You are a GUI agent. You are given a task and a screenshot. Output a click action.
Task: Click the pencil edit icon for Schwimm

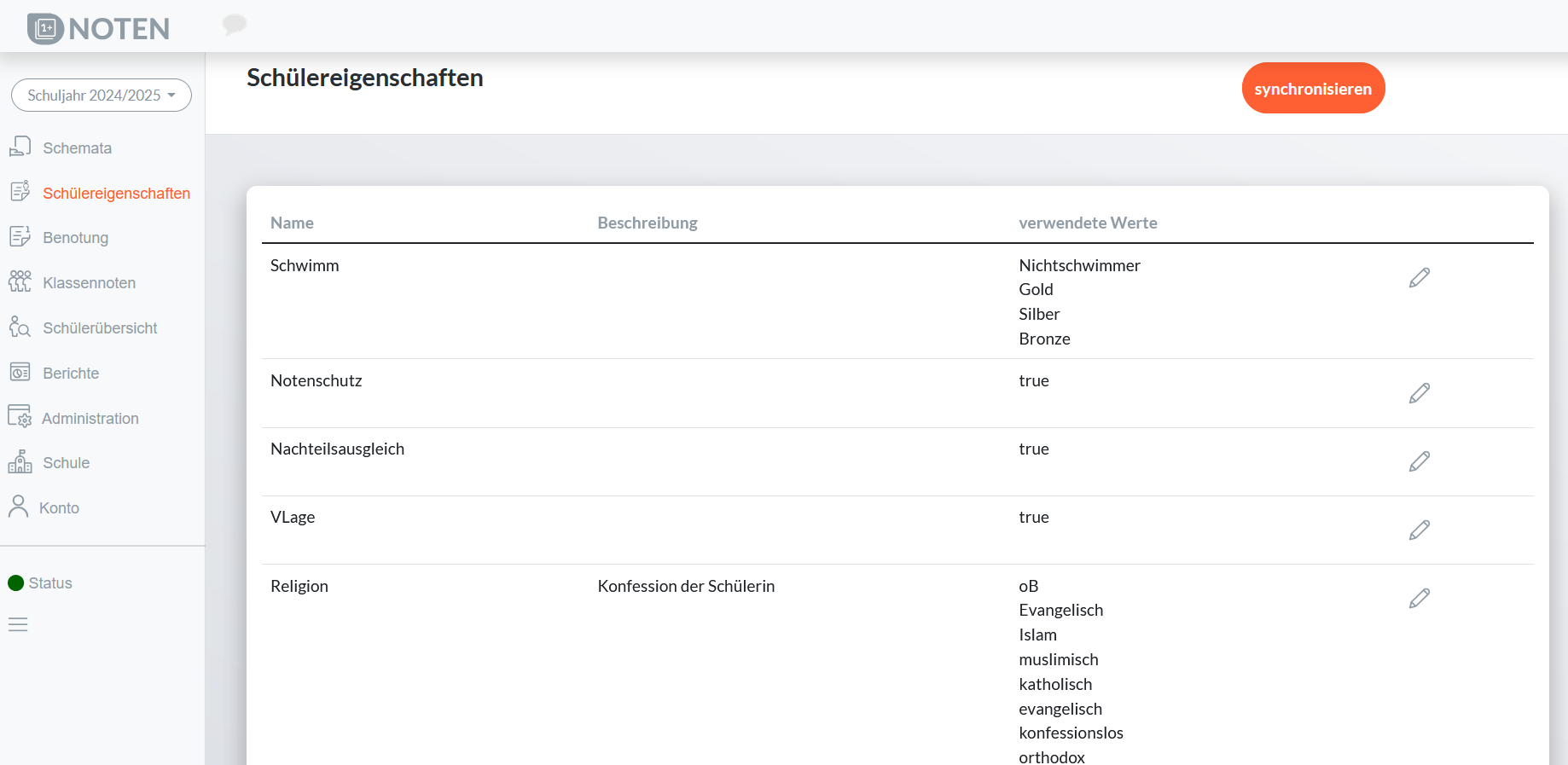pyautogui.click(x=1419, y=278)
